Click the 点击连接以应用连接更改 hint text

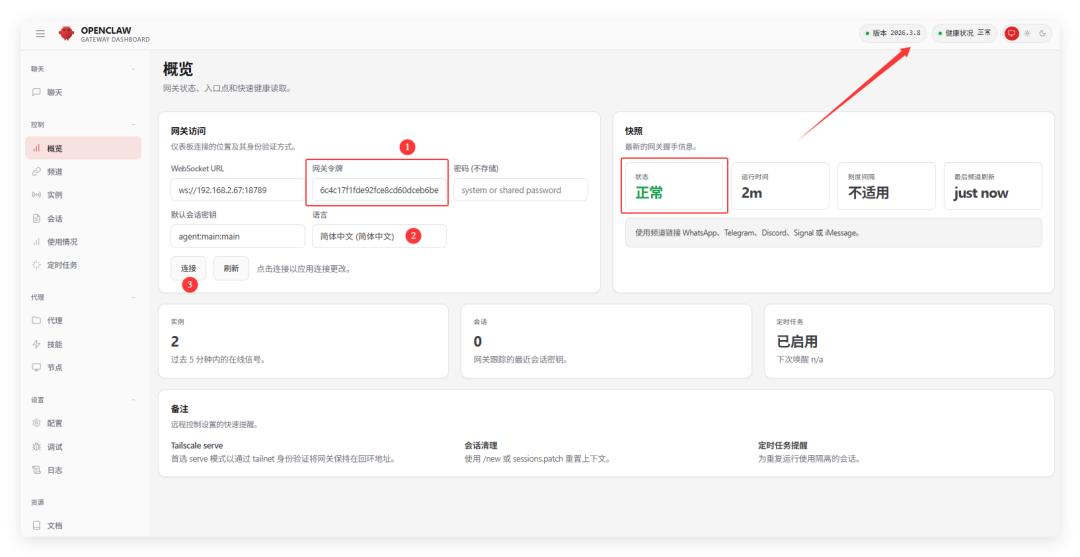pos(304,269)
